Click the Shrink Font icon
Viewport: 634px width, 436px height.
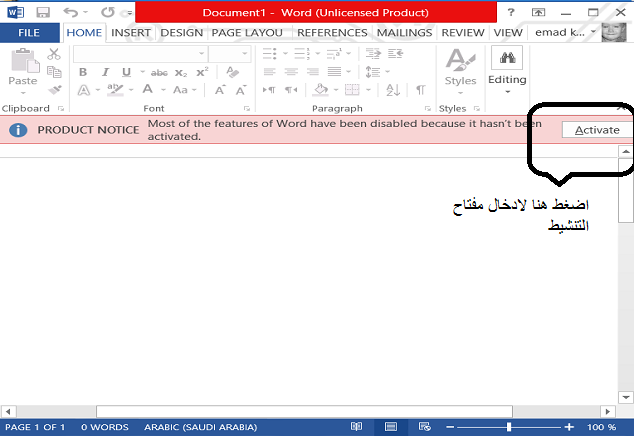241,90
